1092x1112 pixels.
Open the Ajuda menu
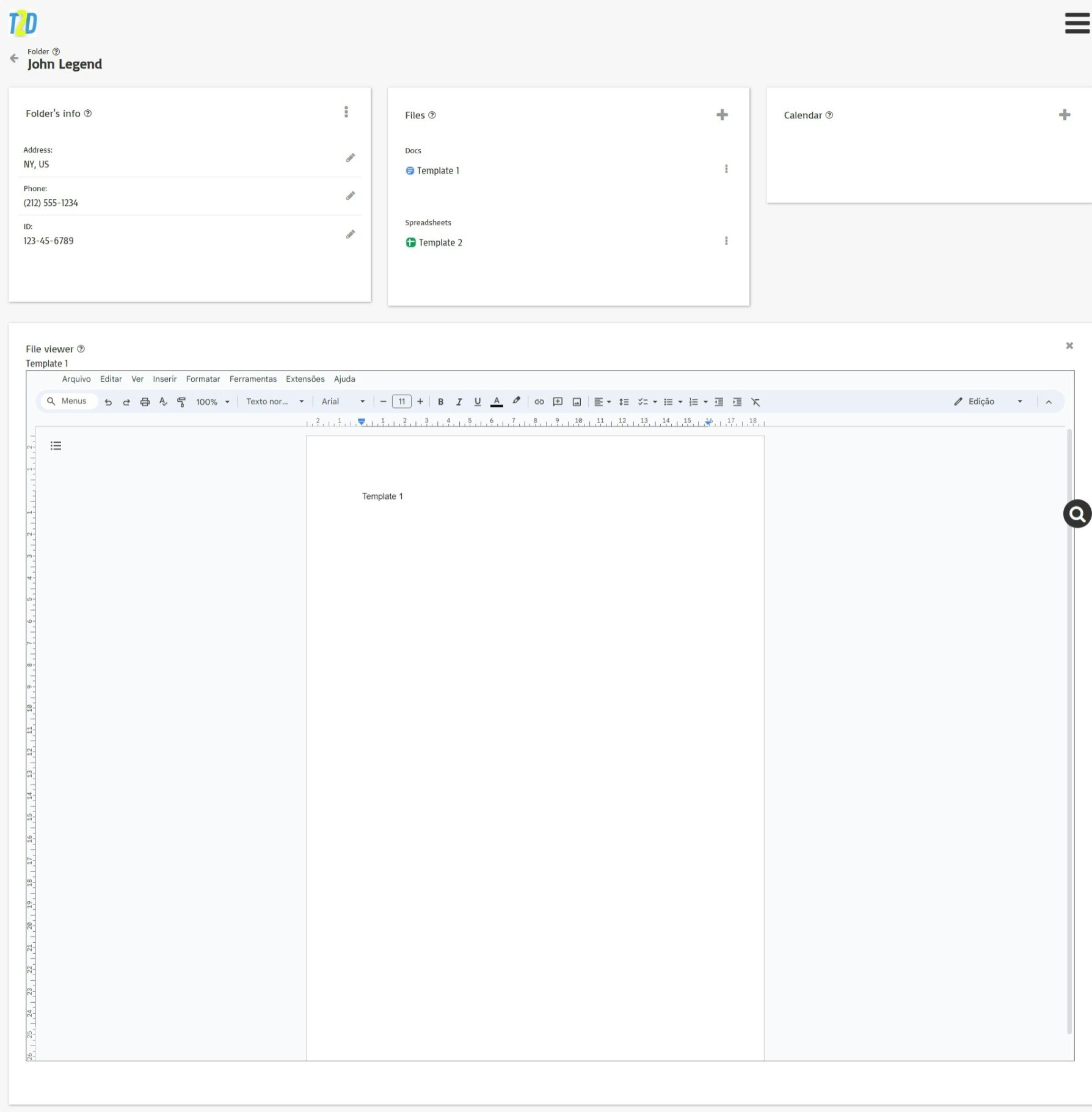click(x=344, y=379)
